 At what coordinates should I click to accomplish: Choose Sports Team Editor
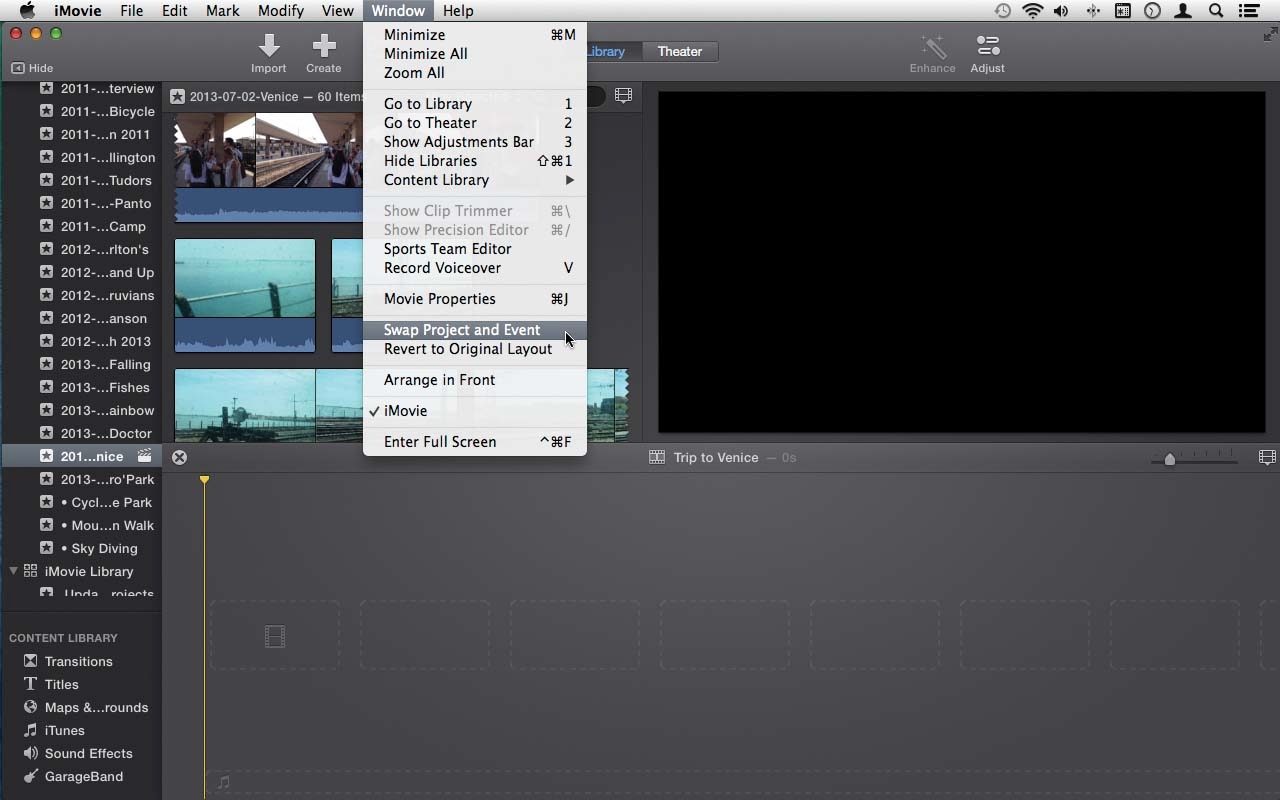pyautogui.click(x=475, y=249)
